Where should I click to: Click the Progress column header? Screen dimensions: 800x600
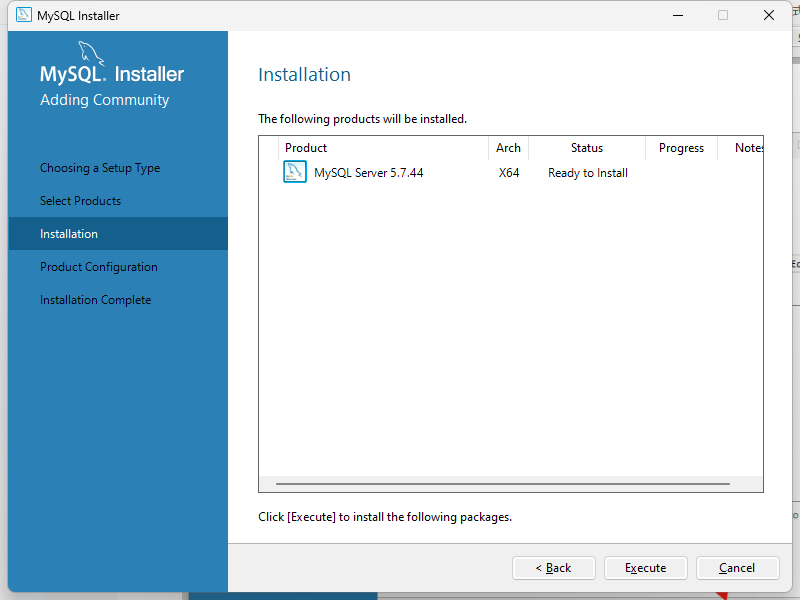pyautogui.click(x=681, y=148)
